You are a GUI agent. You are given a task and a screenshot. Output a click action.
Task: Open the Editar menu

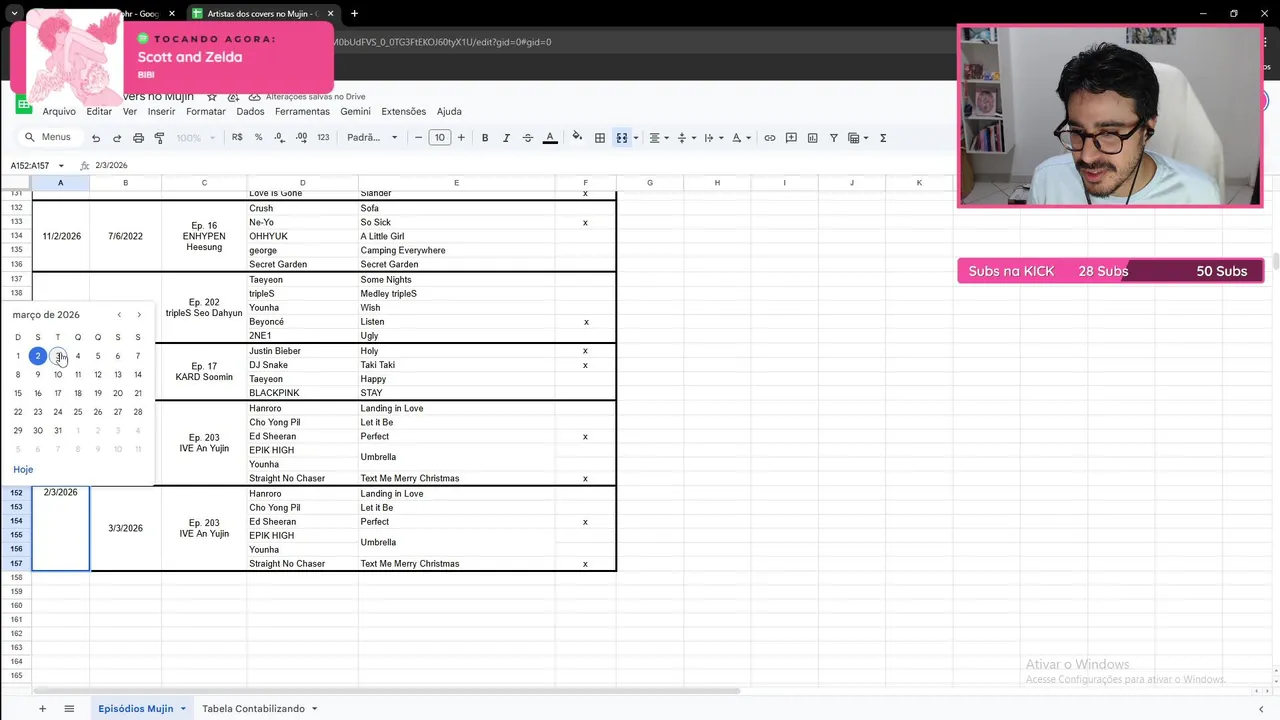[x=99, y=111]
